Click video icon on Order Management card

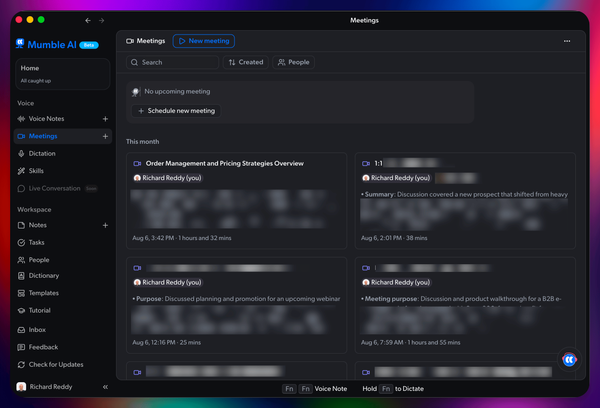pos(137,163)
